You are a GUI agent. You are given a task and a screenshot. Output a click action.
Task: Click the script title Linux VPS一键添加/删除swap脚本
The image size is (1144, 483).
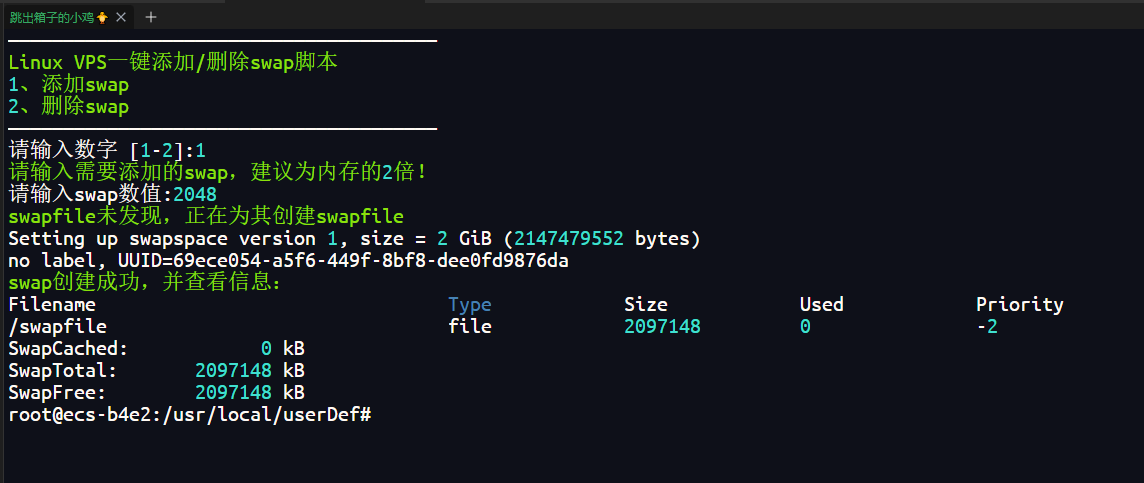173,62
